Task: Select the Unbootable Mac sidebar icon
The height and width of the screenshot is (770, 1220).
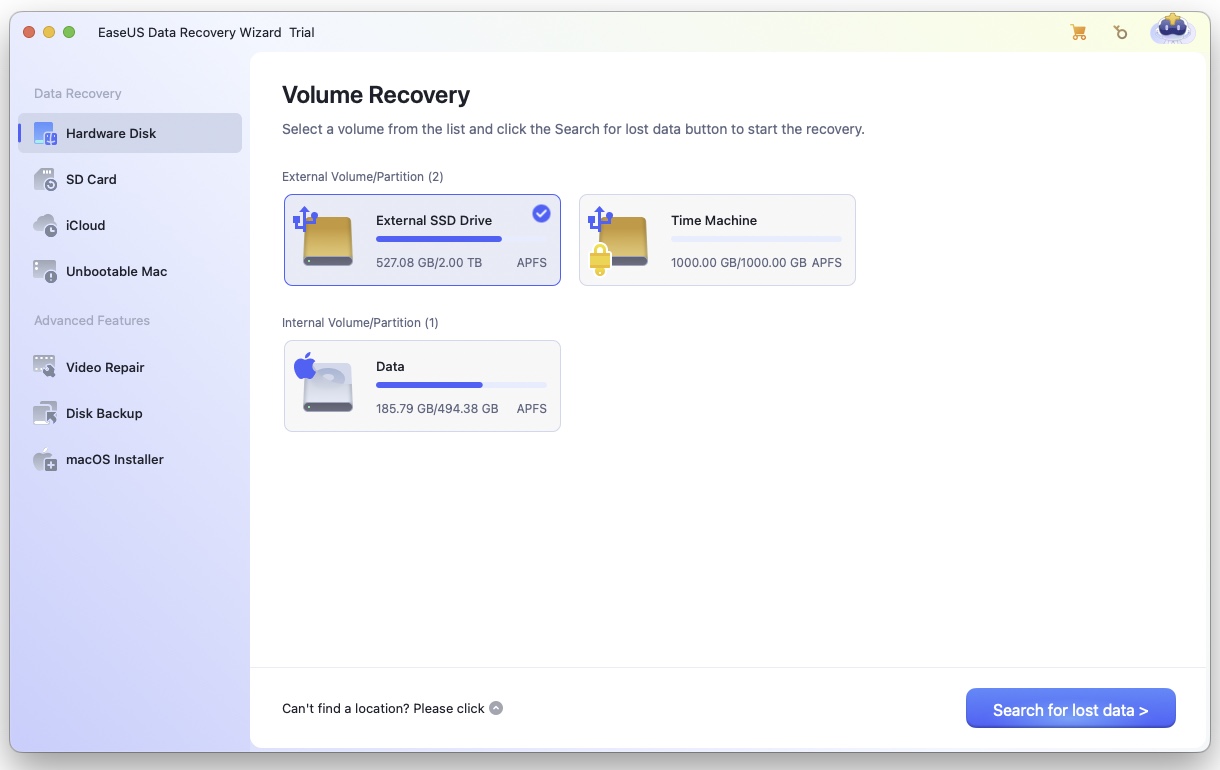Action: pyautogui.click(x=46, y=271)
